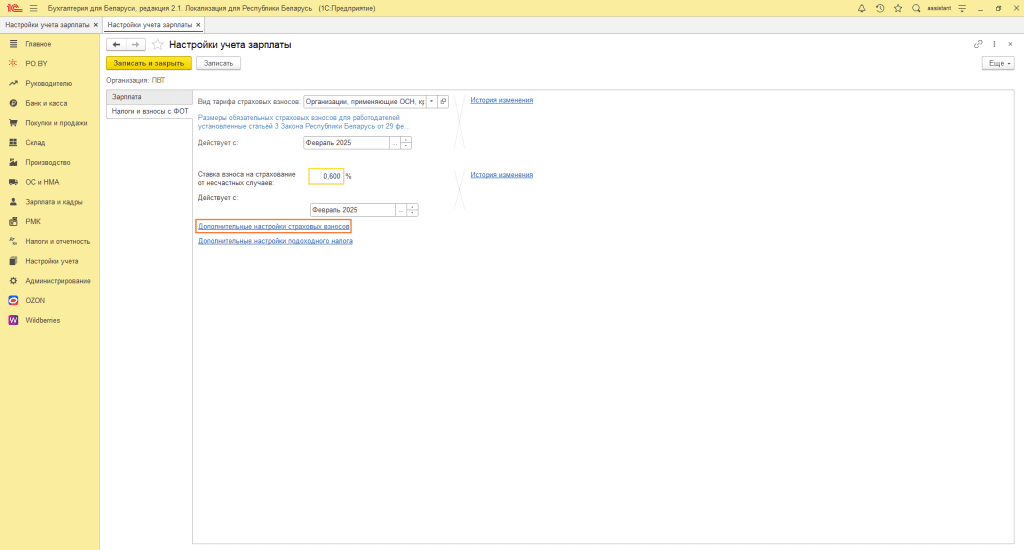Open РМК section

50,221
